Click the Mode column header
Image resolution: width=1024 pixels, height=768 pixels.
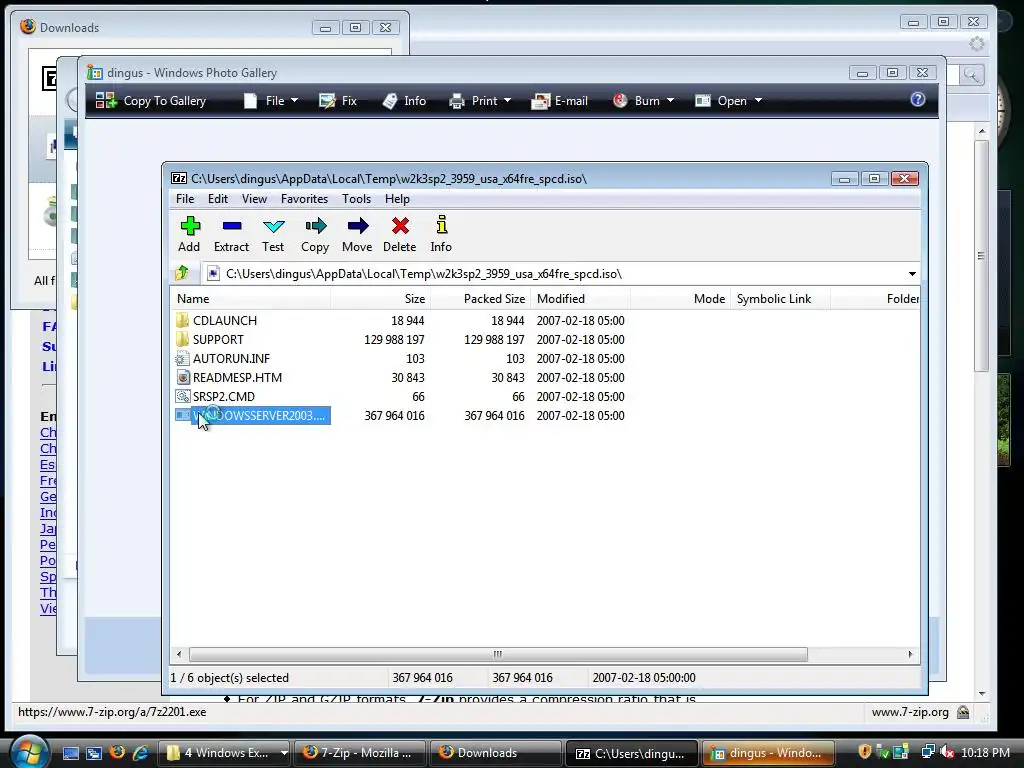[680, 298]
